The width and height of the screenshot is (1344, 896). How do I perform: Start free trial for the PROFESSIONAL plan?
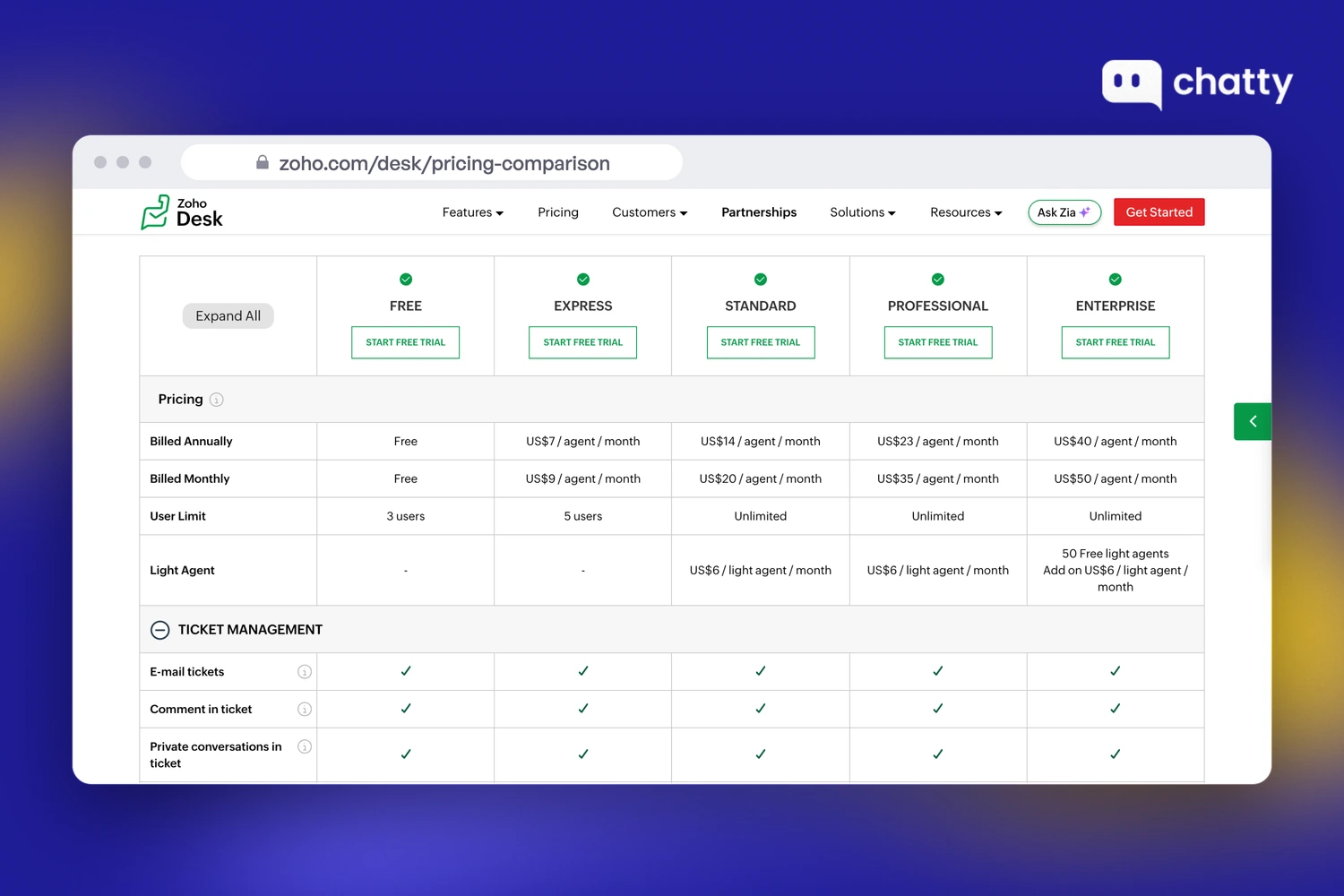[938, 342]
